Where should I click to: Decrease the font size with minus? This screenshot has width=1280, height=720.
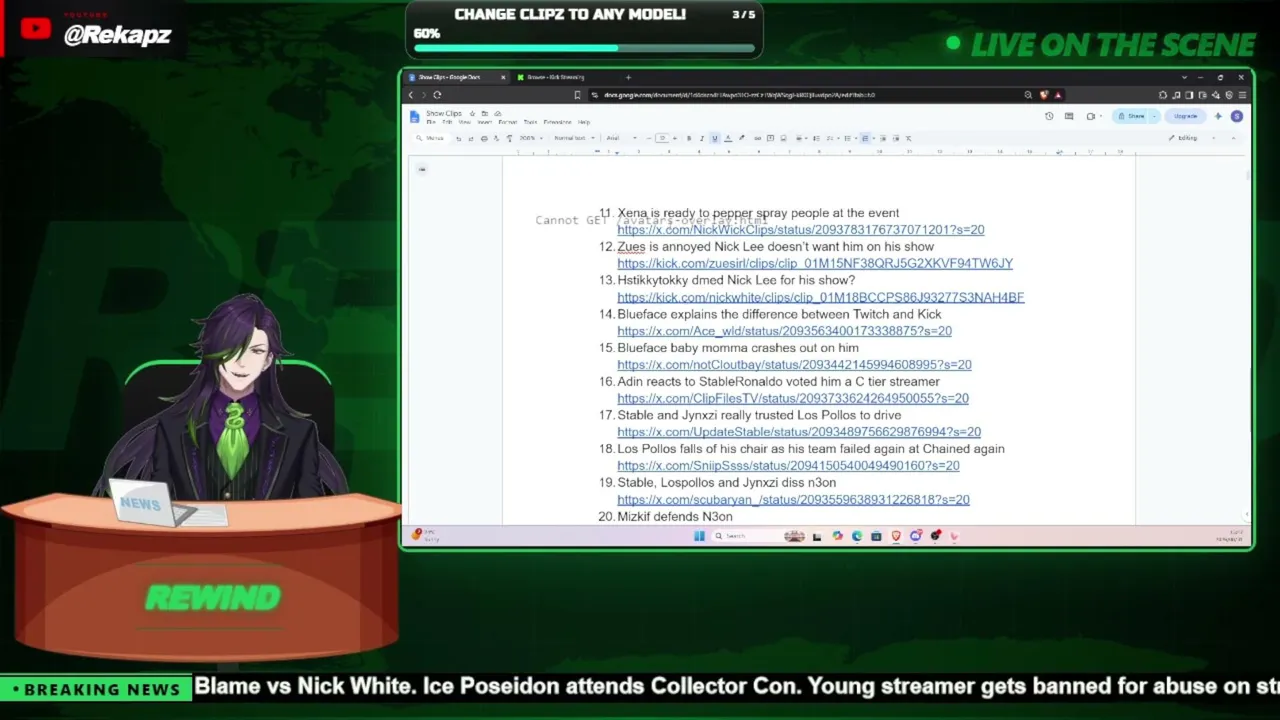pos(649,138)
